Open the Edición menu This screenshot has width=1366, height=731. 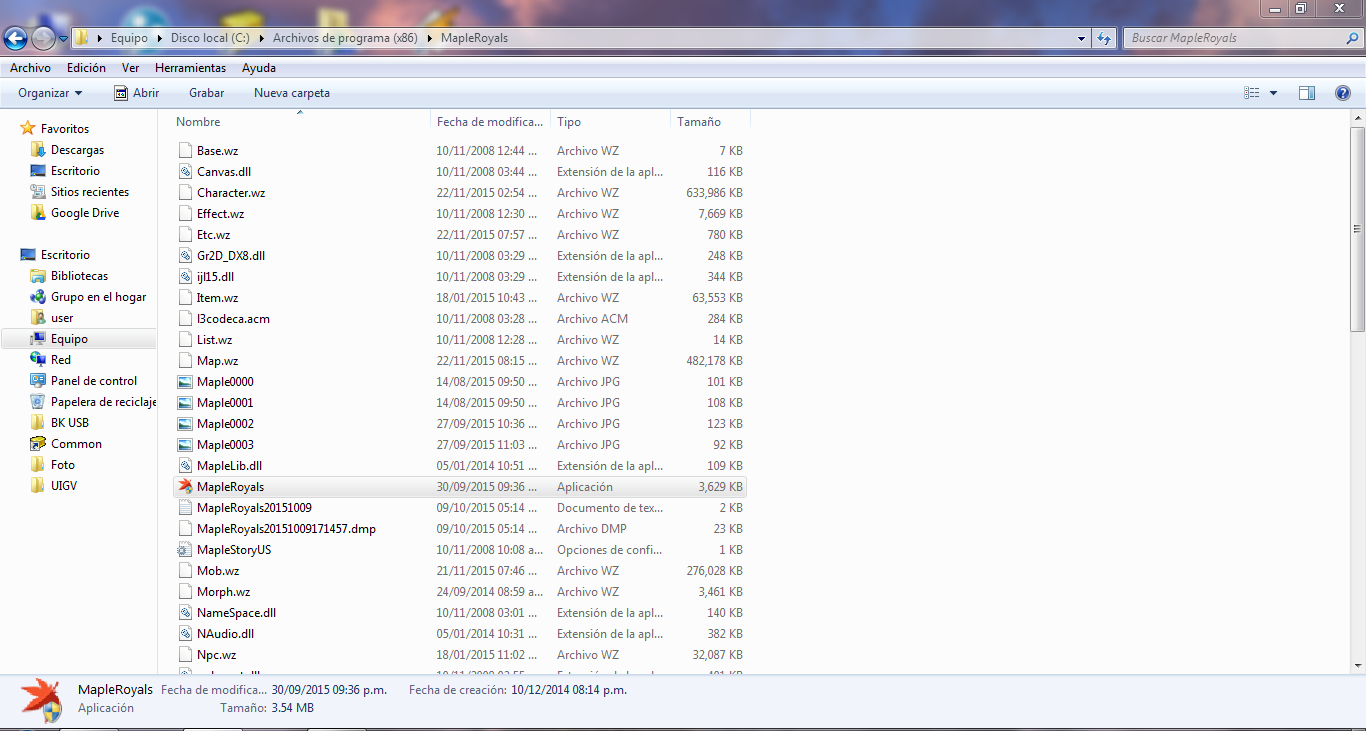(86, 68)
